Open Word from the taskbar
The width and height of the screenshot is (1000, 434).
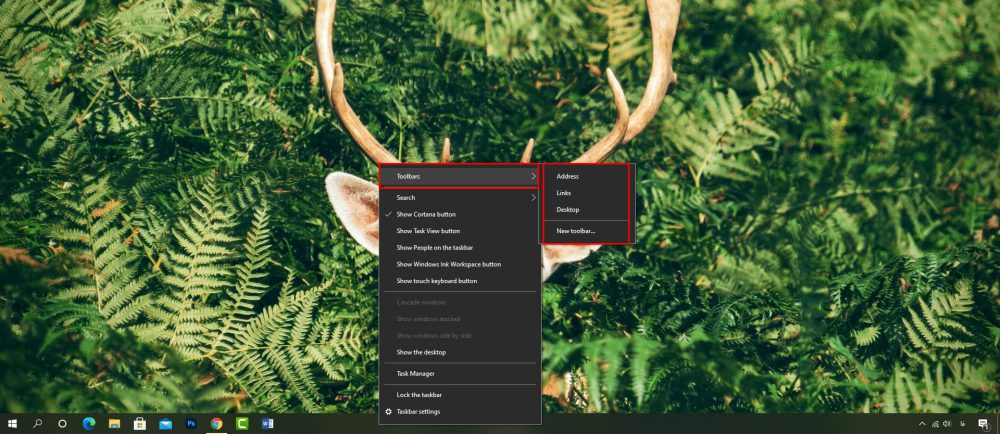pyautogui.click(x=267, y=424)
